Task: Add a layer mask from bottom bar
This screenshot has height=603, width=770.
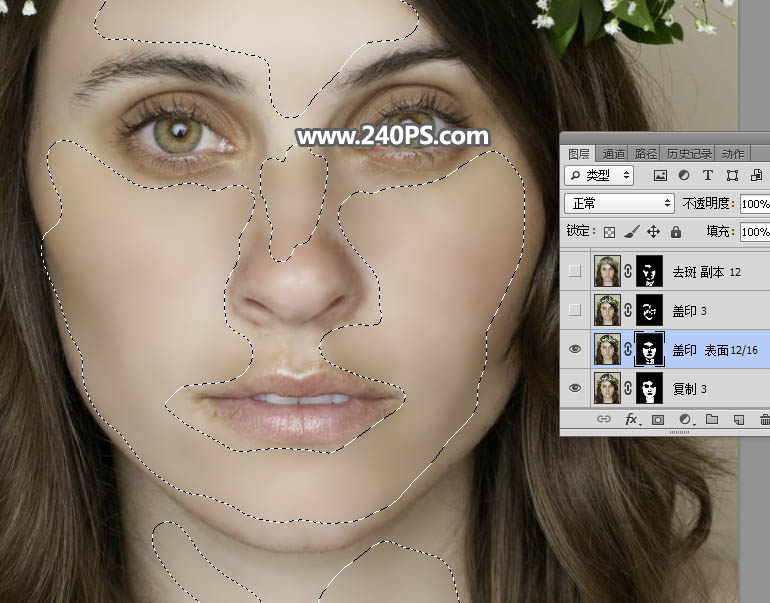Action: (x=658, y=420)
